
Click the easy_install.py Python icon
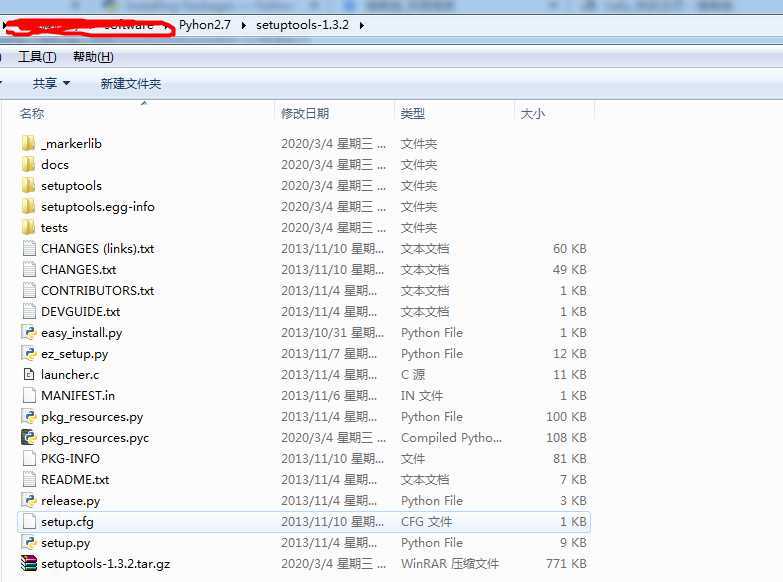click(x=29, y=333)
